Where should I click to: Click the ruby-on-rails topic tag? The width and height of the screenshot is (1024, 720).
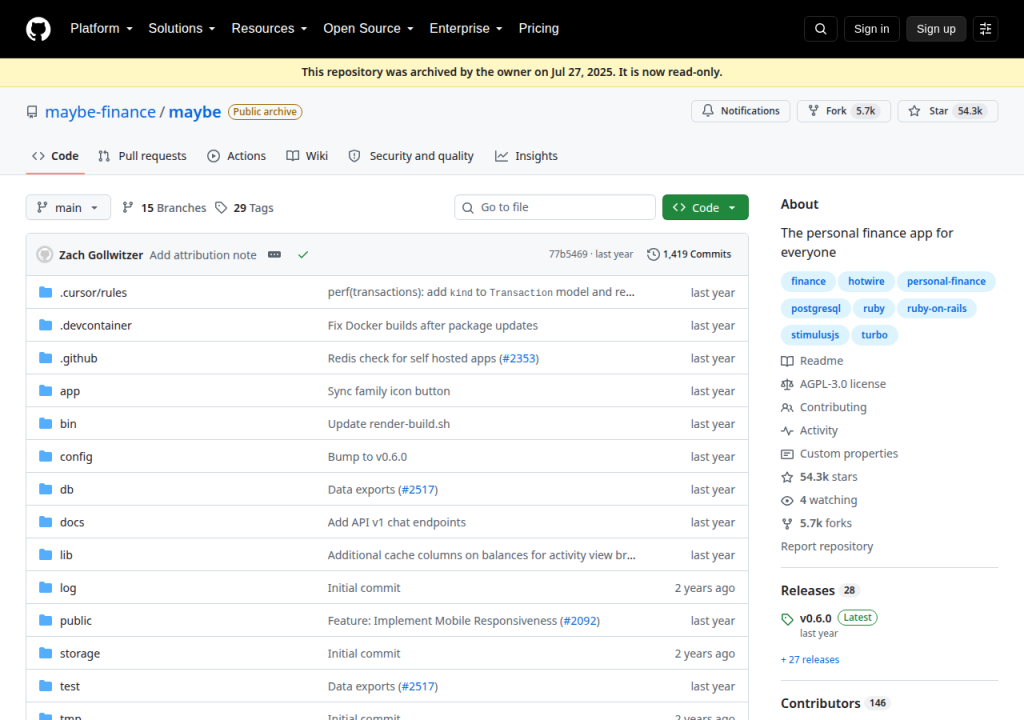(936, 308)
